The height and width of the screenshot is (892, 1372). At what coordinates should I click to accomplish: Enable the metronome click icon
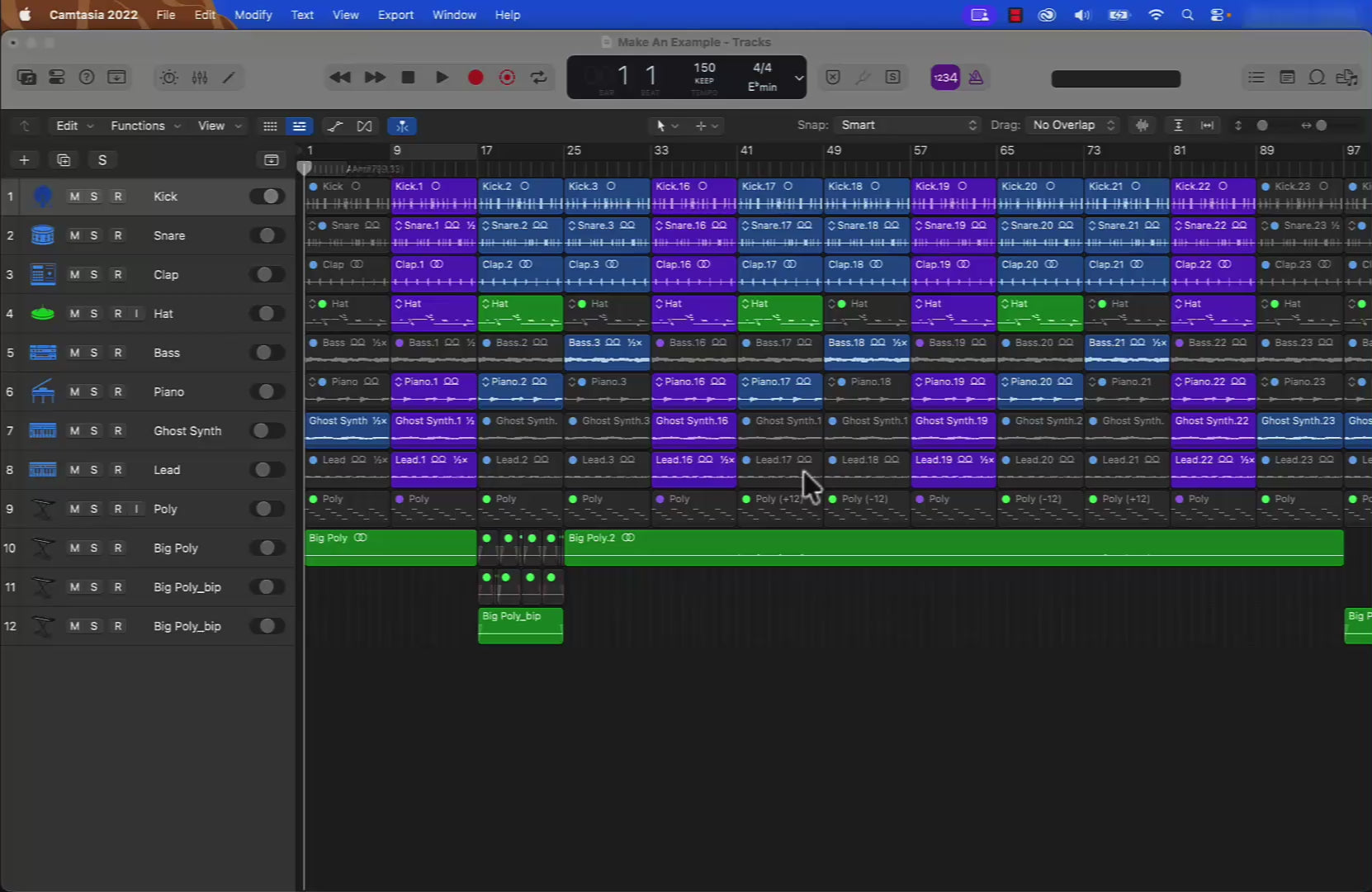coord(976,77)
